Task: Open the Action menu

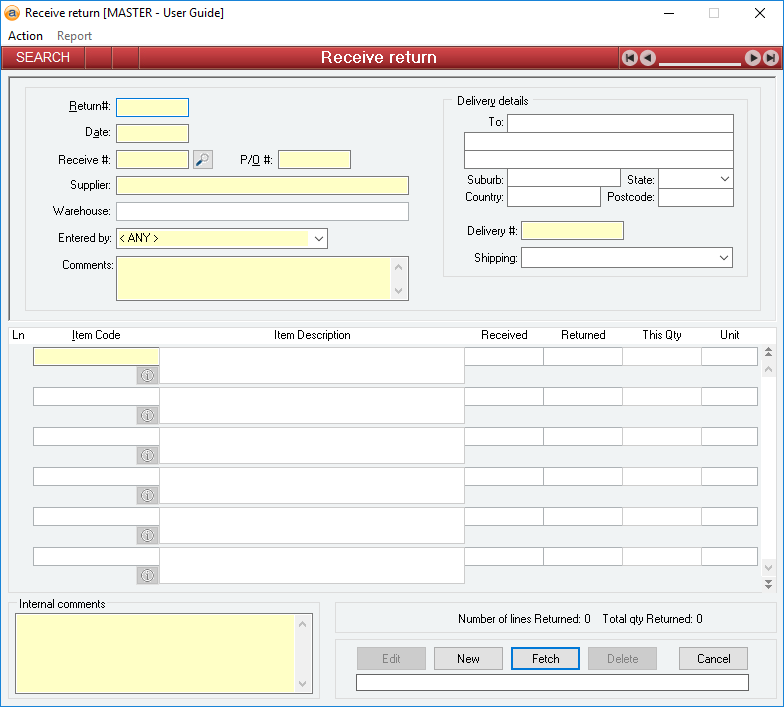Action: 25,36
